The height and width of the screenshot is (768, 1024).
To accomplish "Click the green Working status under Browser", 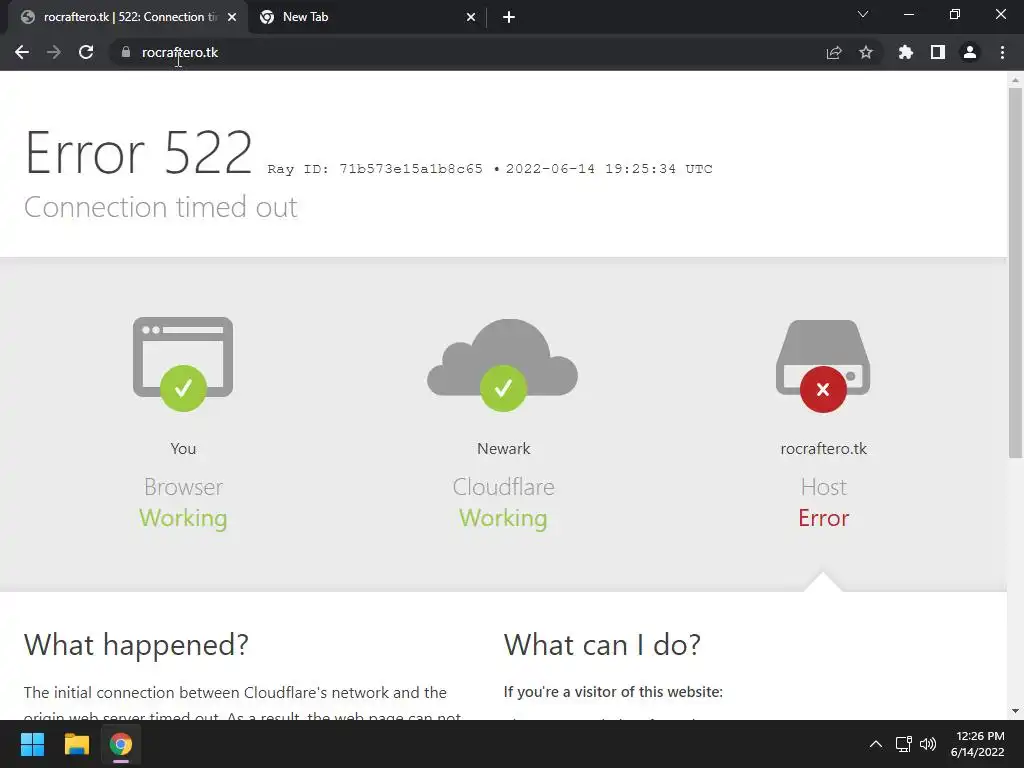I will pos(183,518).
